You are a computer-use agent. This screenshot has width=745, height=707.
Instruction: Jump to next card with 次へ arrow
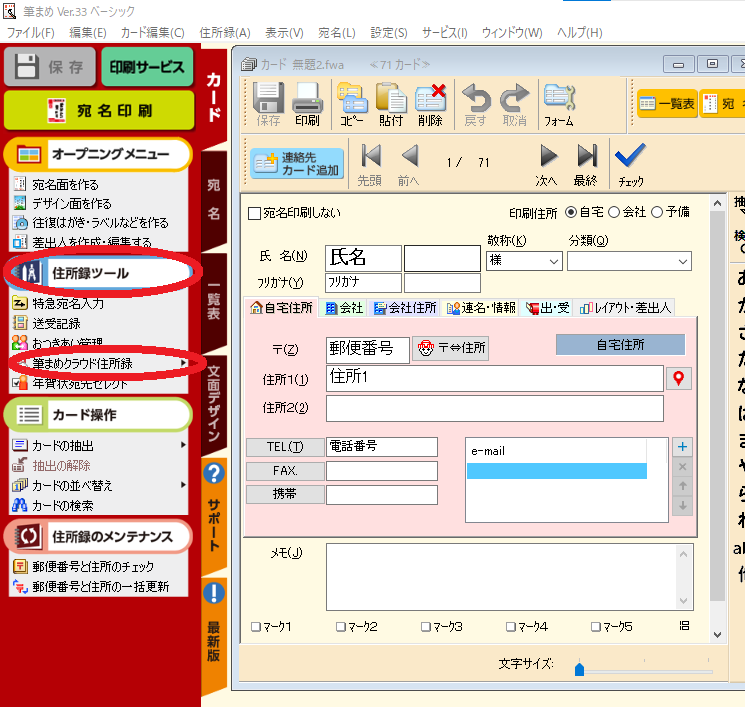[x=547, y=157]
